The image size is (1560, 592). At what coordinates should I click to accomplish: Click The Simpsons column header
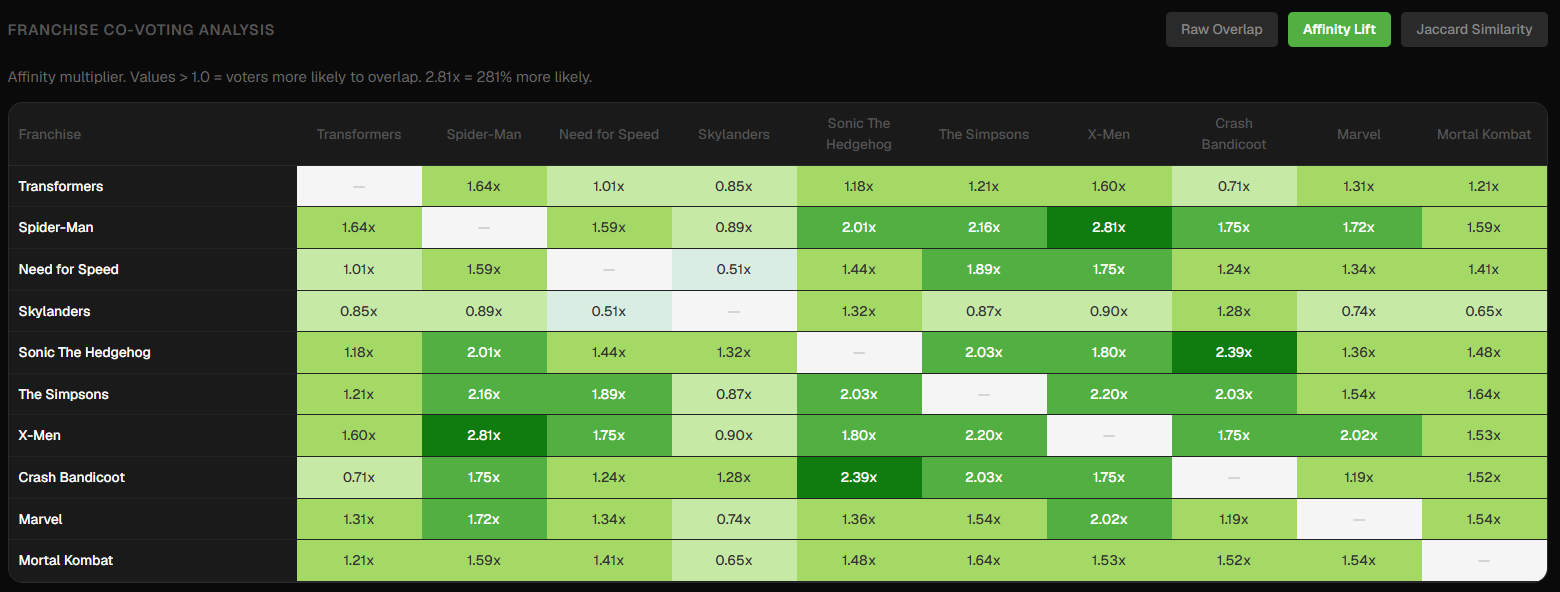click(984, 134)
